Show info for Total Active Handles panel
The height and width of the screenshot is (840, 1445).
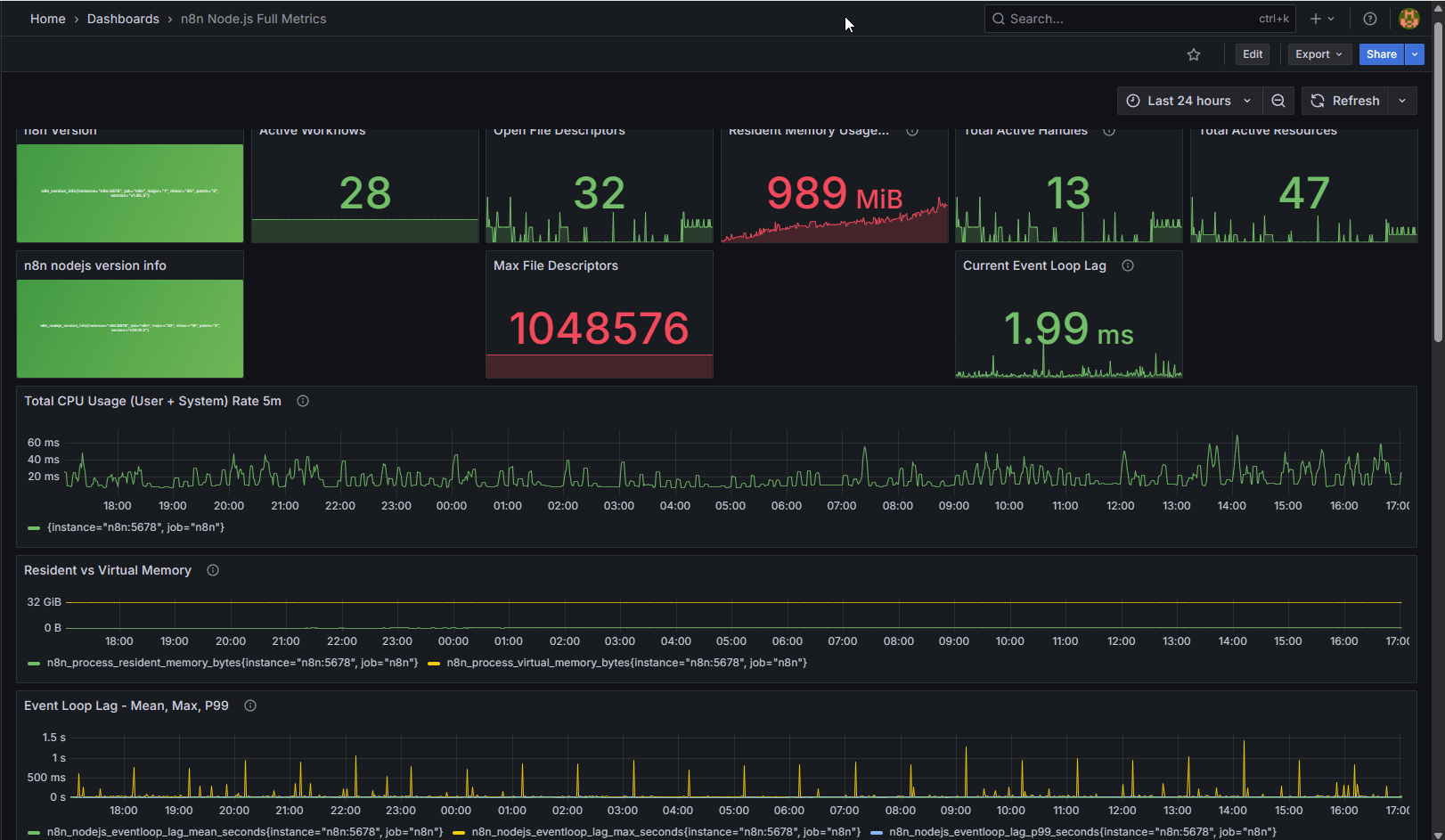point(1109,131)
